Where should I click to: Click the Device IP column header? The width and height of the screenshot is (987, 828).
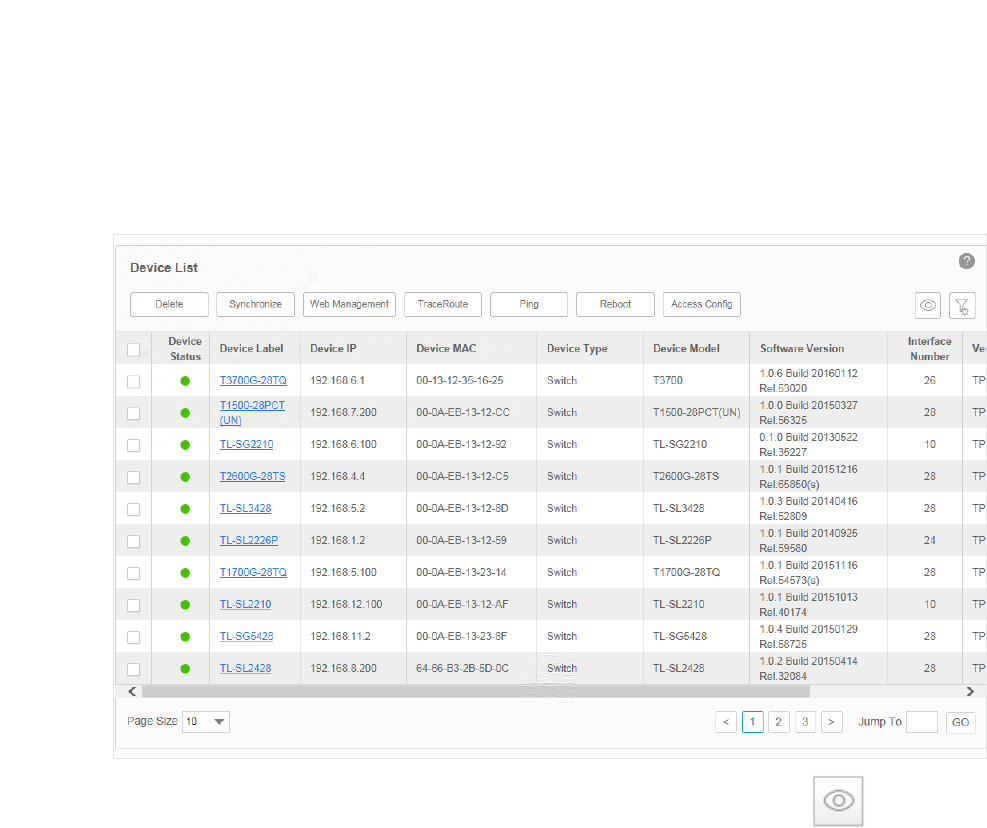click(333, 349)
